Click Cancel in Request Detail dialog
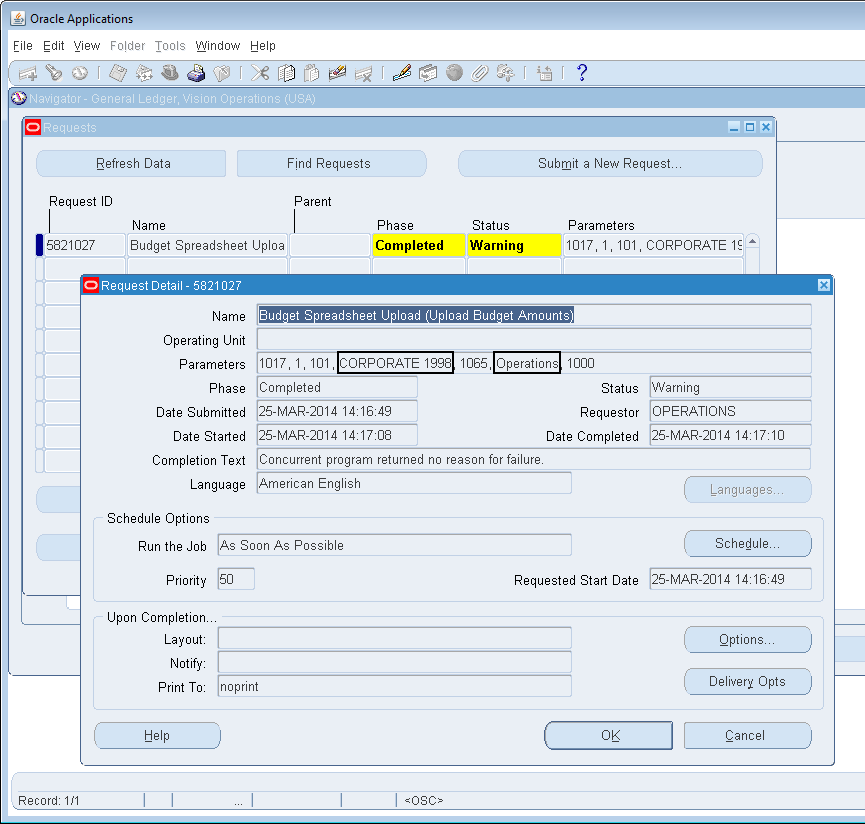The width and height of the screenshot is (865, 824). click(x=747, y=735)
